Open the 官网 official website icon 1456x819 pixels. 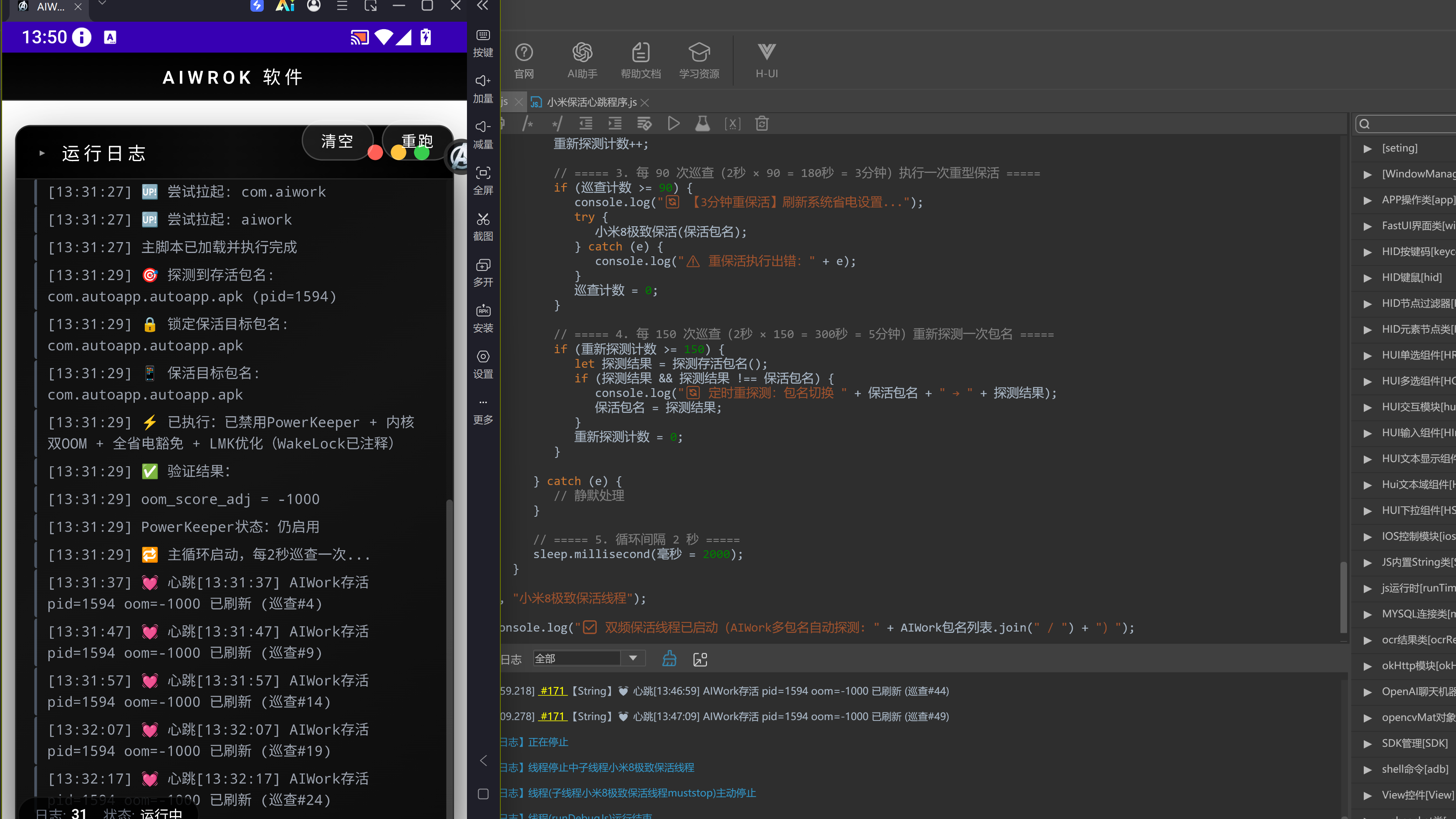(524, 61)
